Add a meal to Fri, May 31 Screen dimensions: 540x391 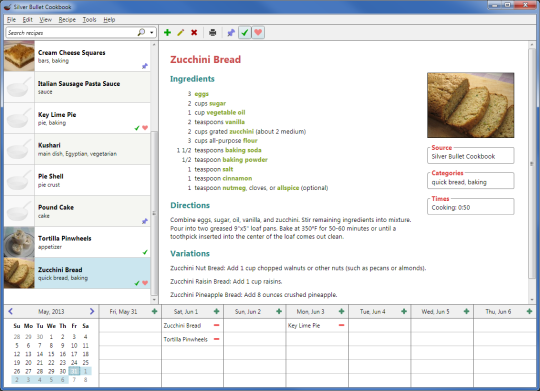click(x=154, y=311)
